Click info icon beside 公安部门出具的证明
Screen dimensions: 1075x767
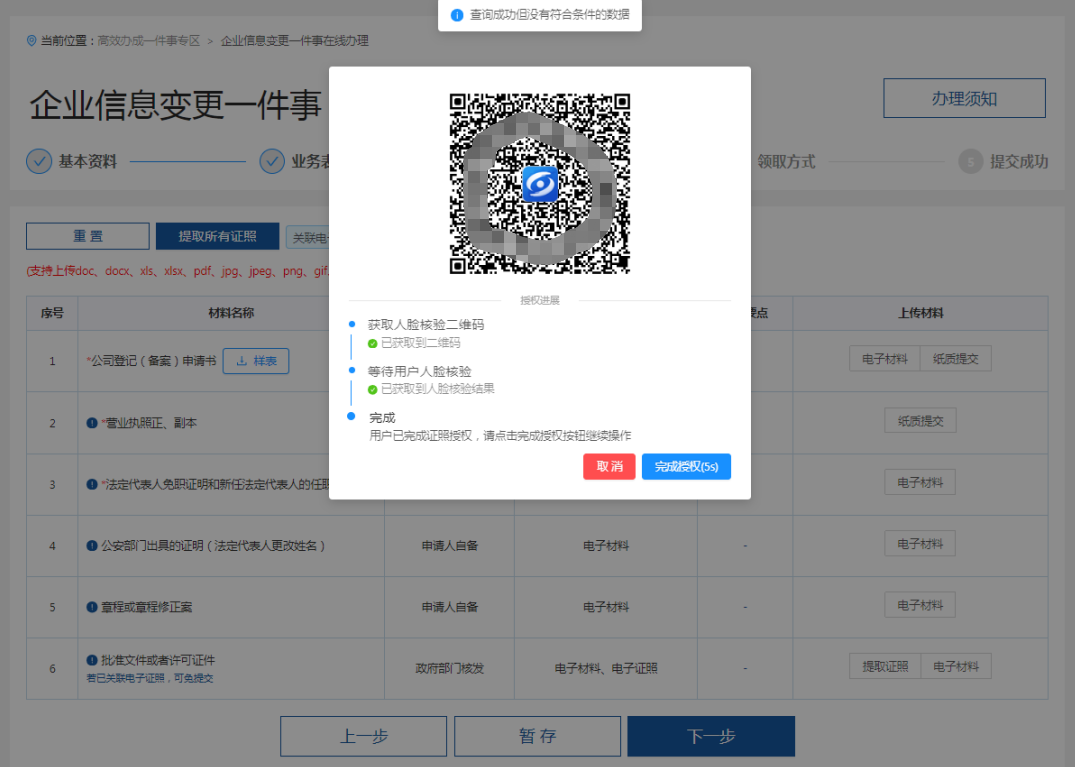pyautogui.click(x=92, y=546)
